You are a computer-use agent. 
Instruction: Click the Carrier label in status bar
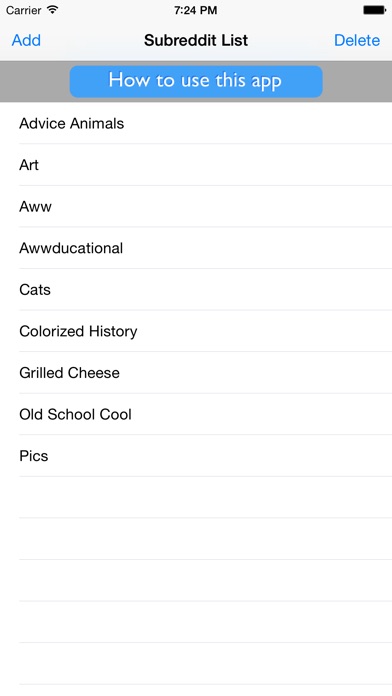click(24, 10)
